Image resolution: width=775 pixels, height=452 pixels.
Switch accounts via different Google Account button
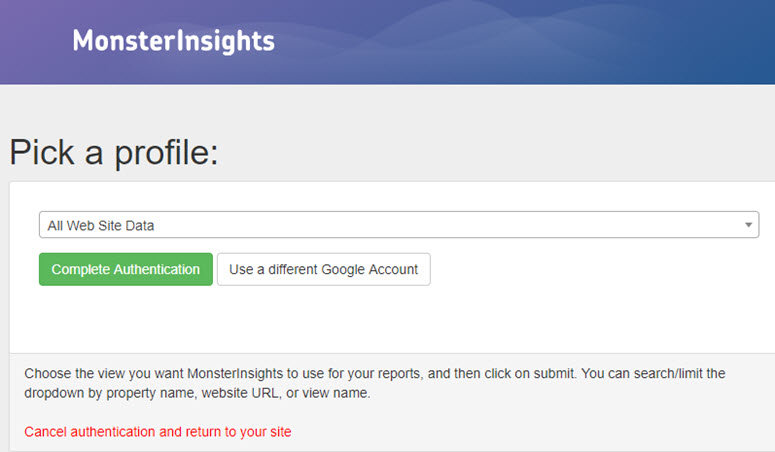pos(323,269)
